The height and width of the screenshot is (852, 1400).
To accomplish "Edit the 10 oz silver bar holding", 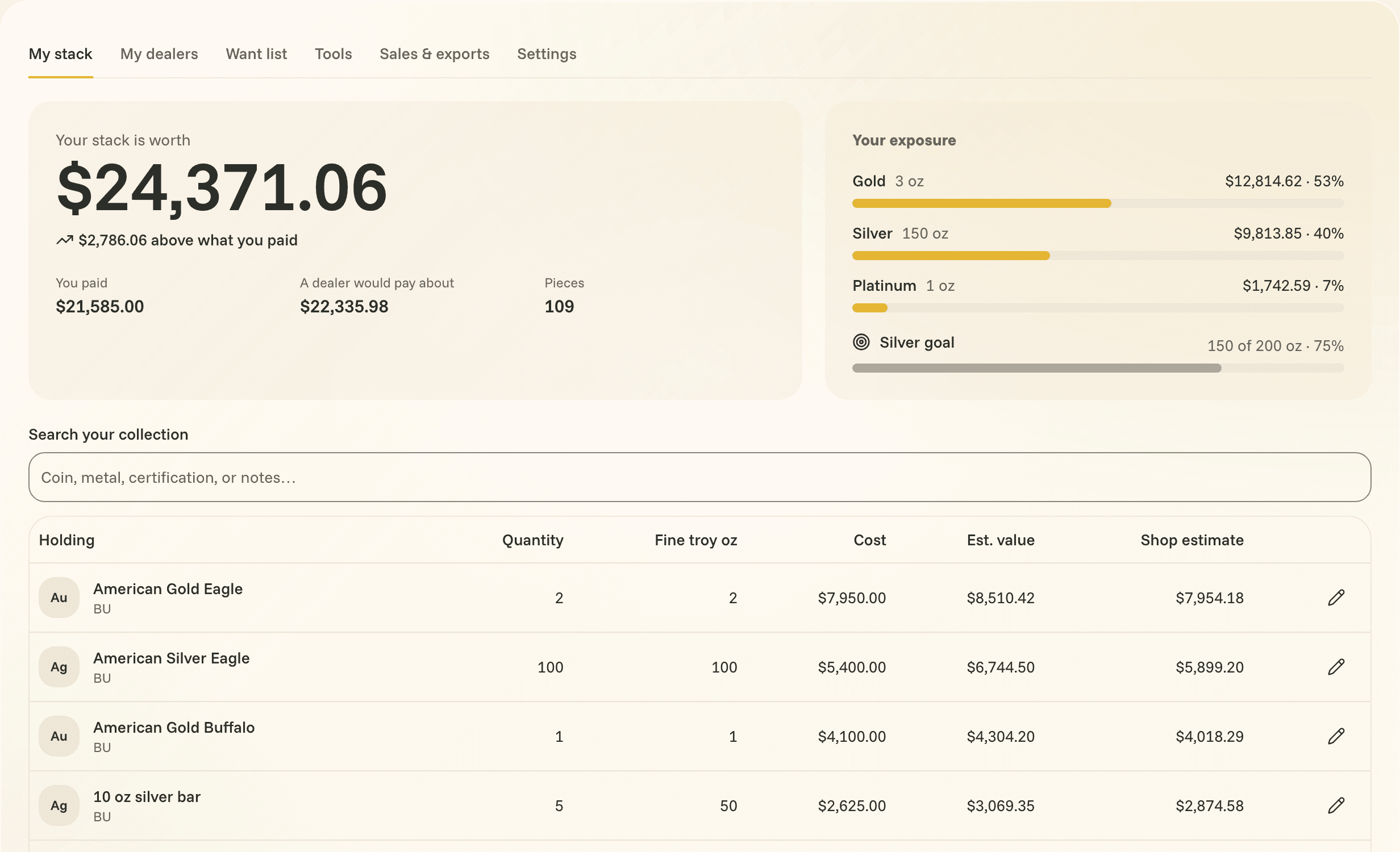I will pyautogui.click(x=1336, y=805).
